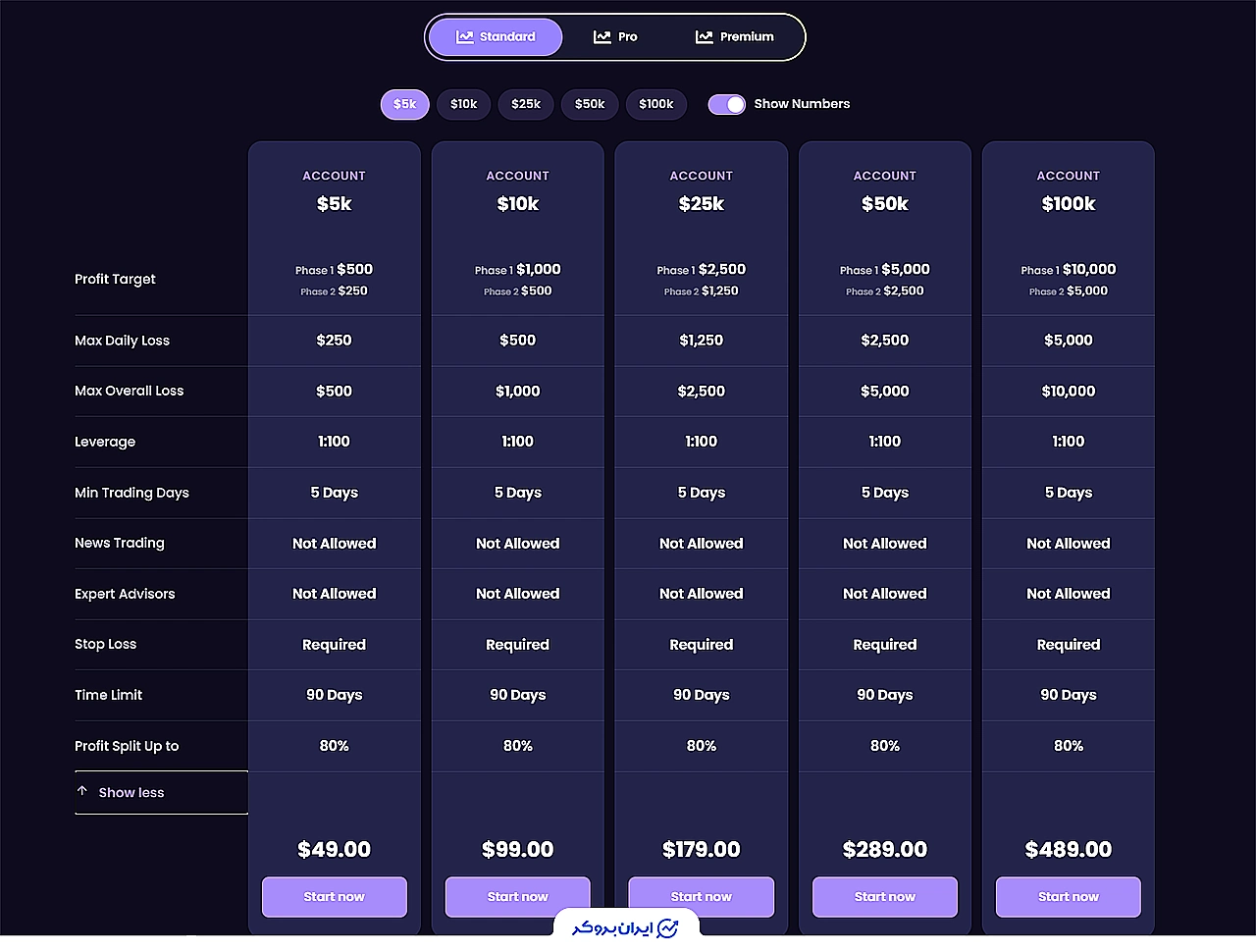Switch to the Standard plan tab
The image size is (1256, 952).
point(496,37)
